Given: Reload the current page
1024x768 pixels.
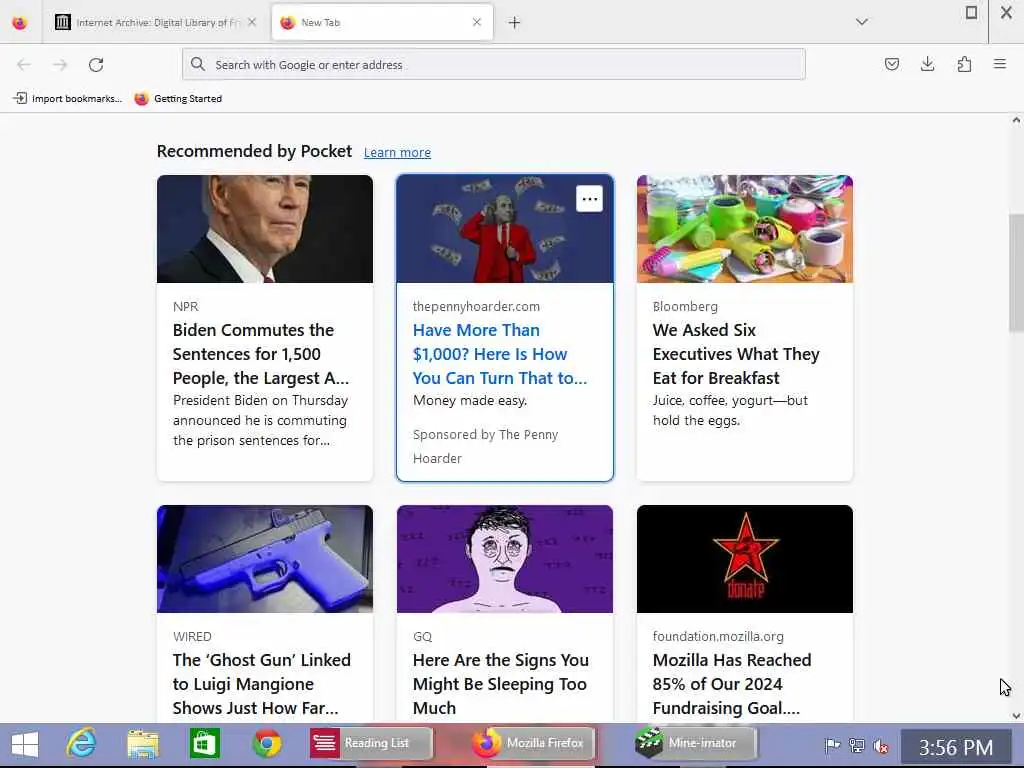Looking at the screenshot, I should (96, 65).
